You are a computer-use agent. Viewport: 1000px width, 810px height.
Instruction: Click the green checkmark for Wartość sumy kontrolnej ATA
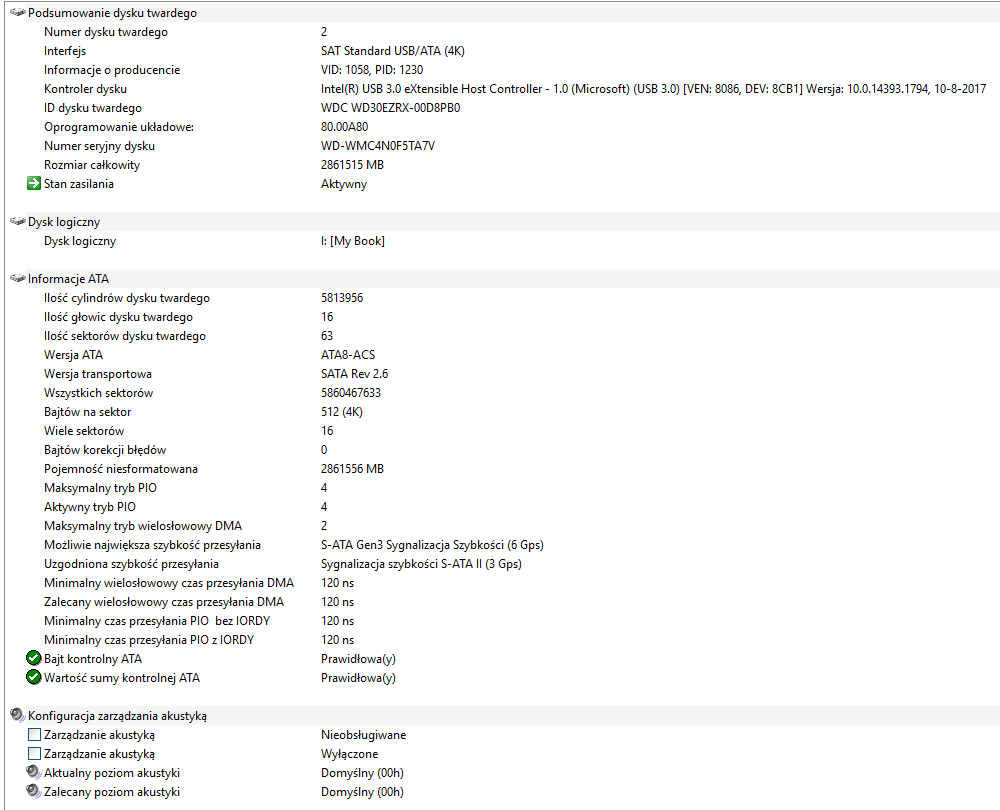pyautogui.click(x=34, y=677)
